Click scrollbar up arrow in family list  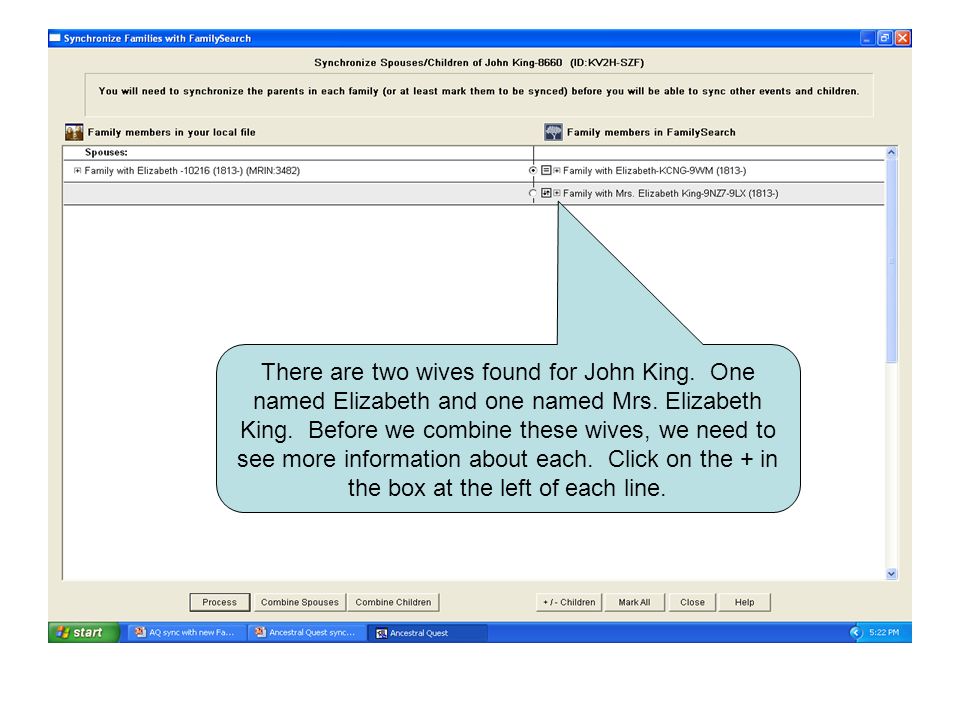[x=891, y=152]
